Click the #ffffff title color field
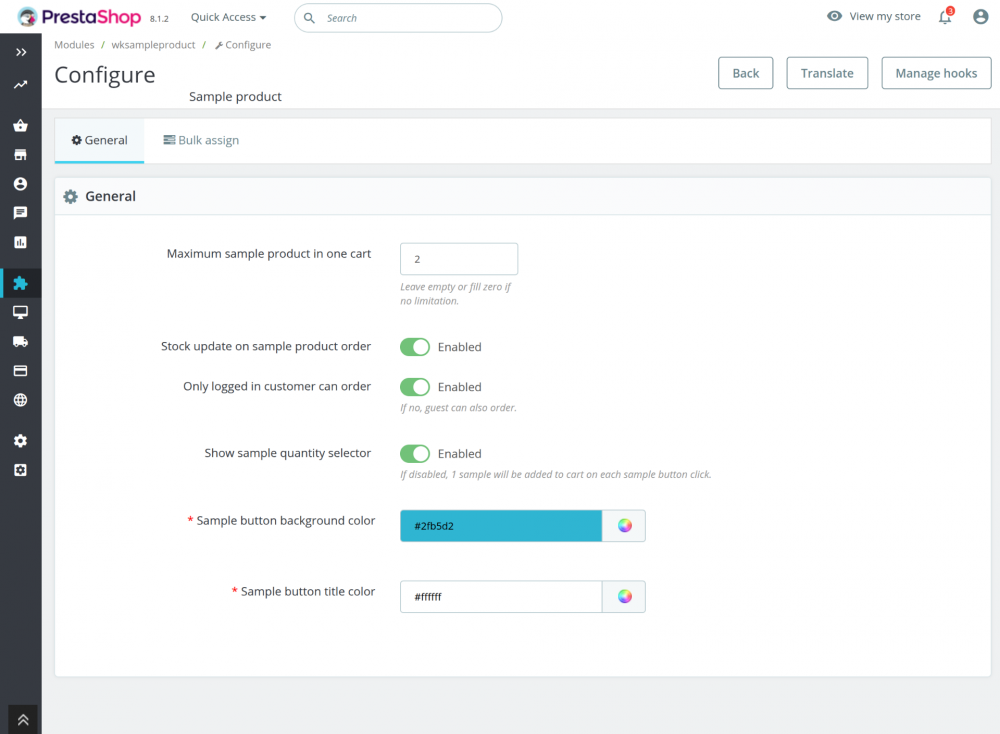Viewport: 1000px width, 734px height. [x=501, y=597]
